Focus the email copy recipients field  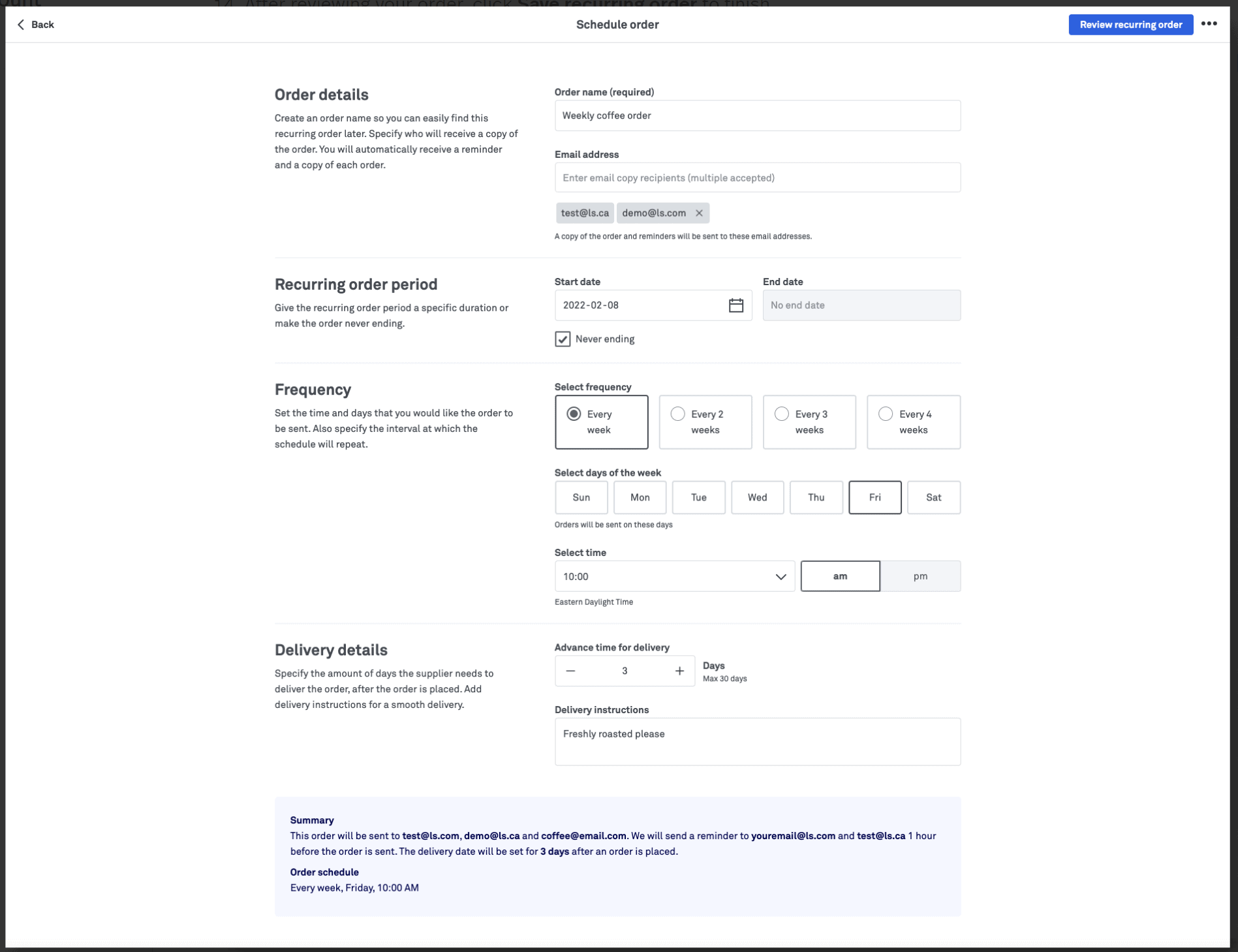[x=758, y=178]
